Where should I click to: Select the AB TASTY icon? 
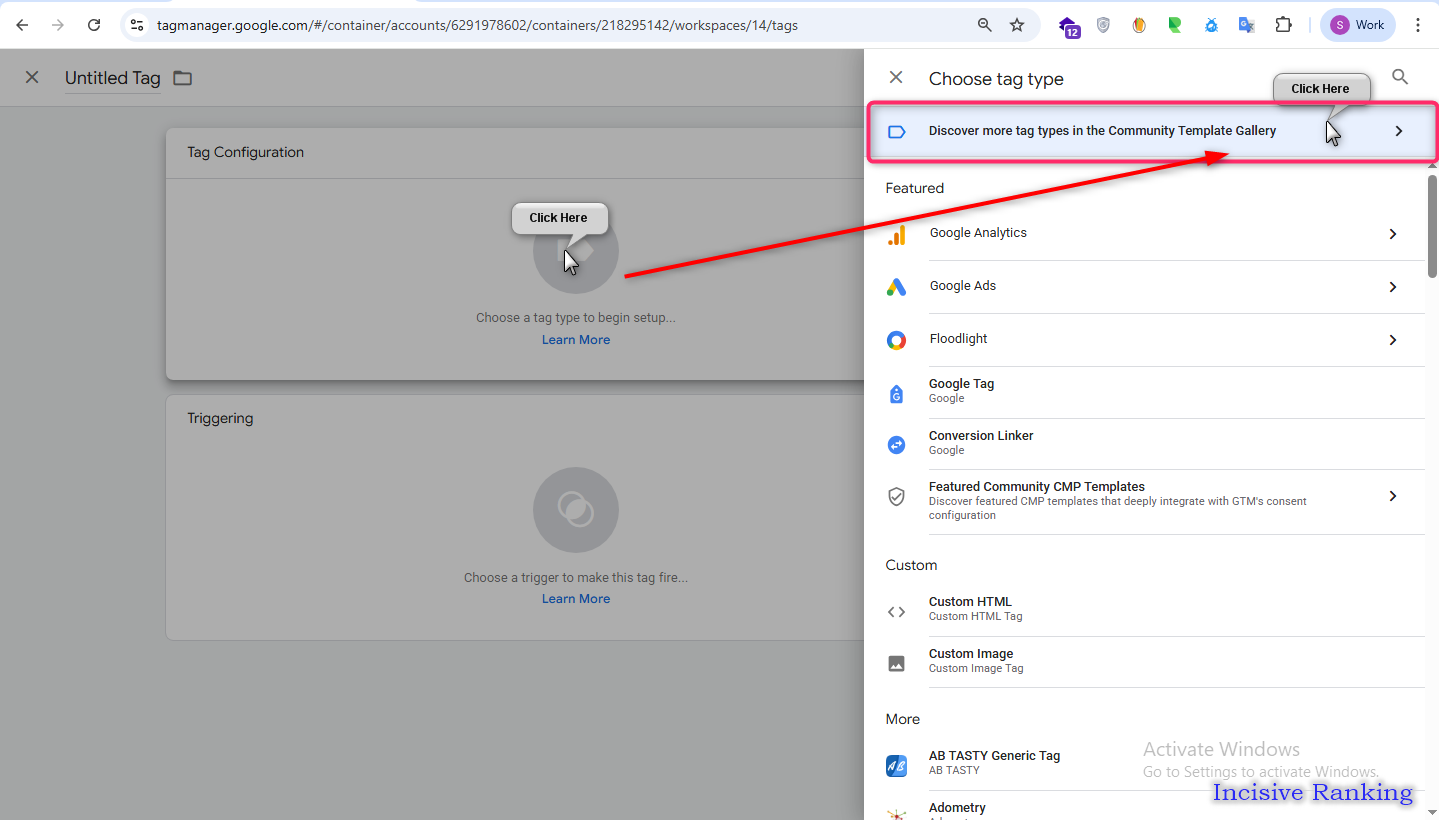pyautogui.click(x=896, y=766)
